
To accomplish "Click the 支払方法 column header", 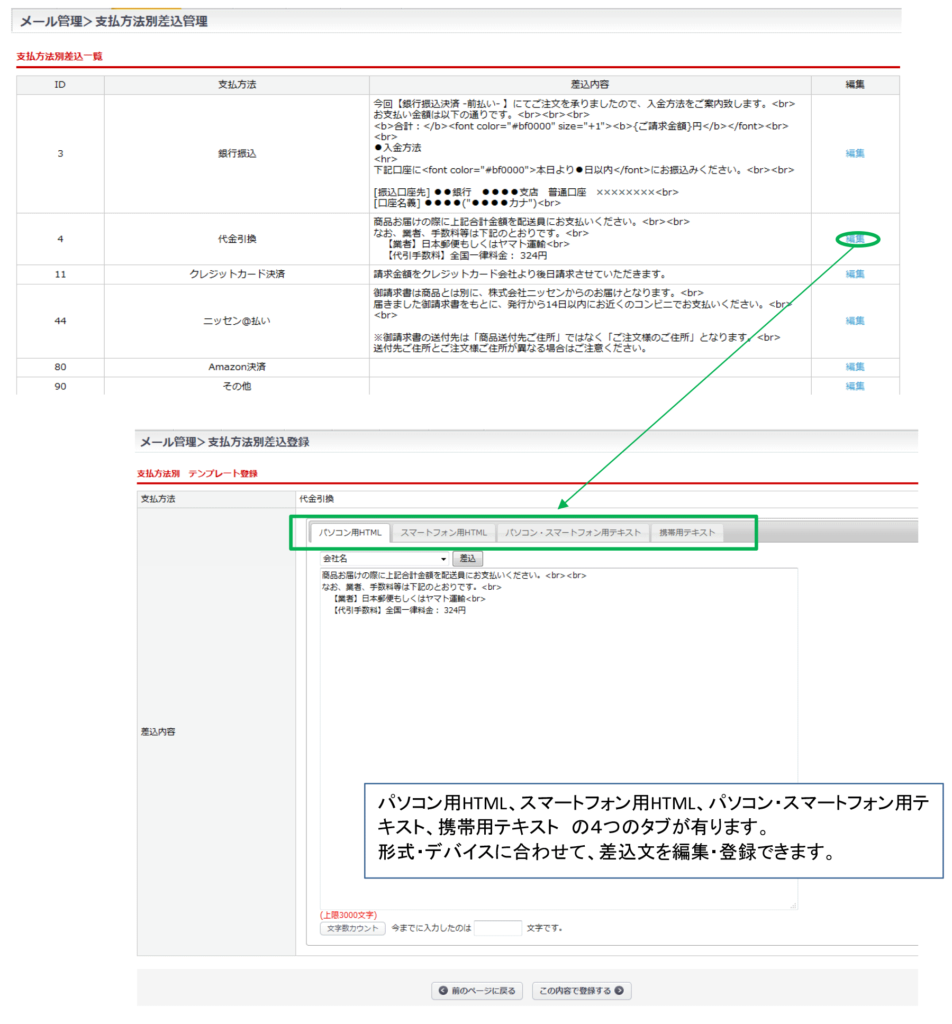I will coord(237,85).
